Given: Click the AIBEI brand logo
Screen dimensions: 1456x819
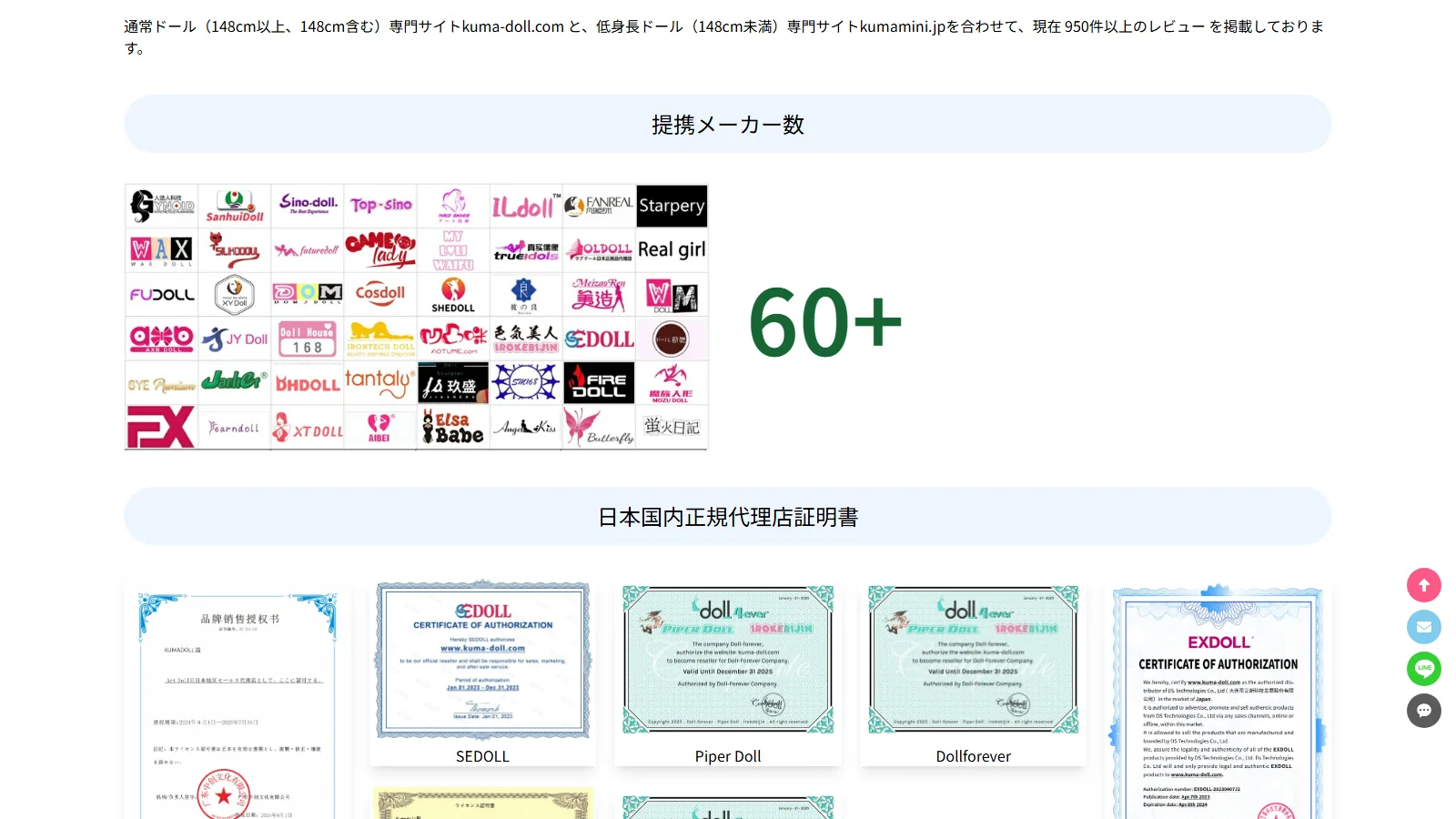Looking at the screenshot, I should click(x=380, y=427).
